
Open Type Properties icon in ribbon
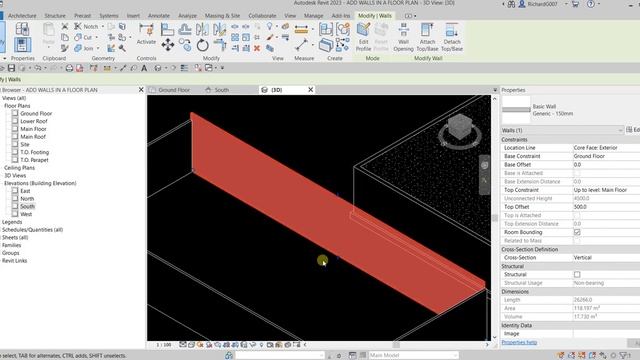[x=22, y=28]
